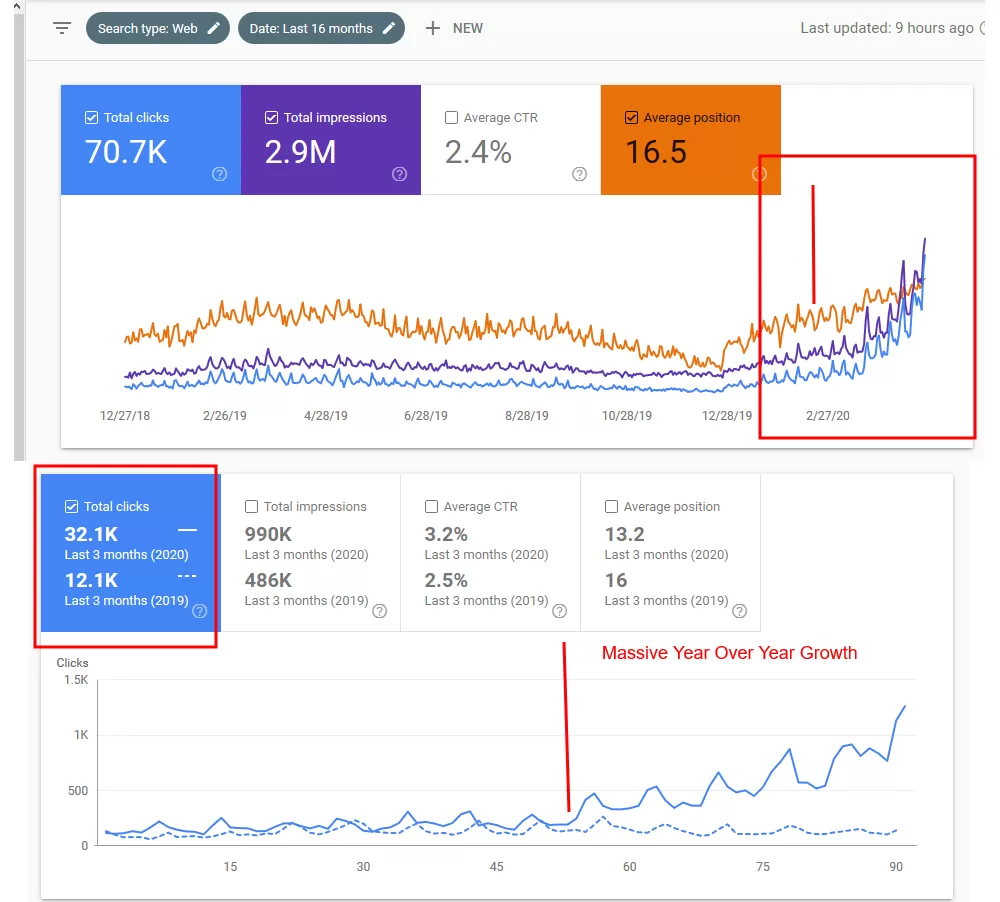Screen dimensions: 1000x902
Task: Open help icon on 990K impressions comparison card
Action: (x=379, y=611)
